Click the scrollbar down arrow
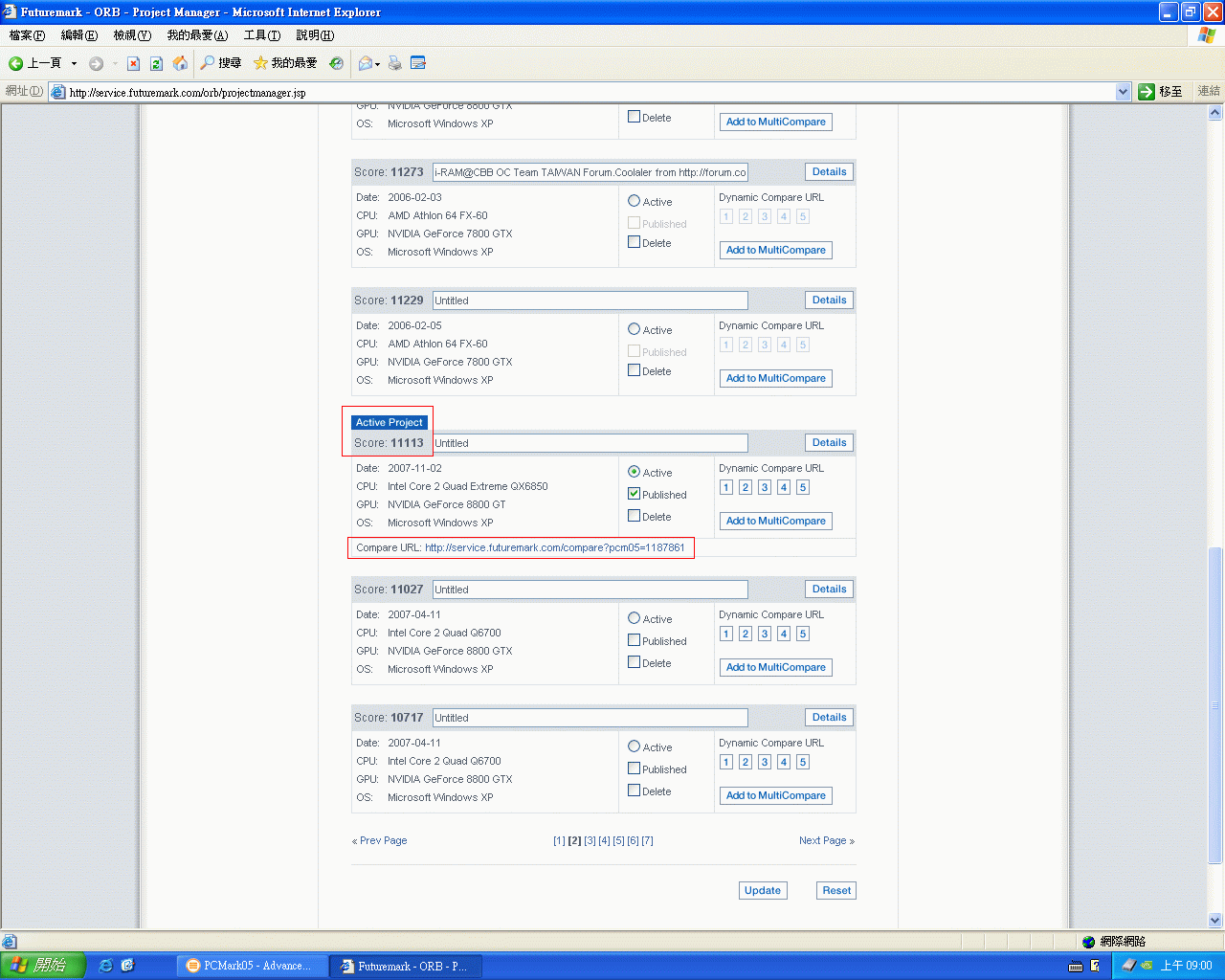The height and width of the screenshot is (980, 1225). (x=1215, y=920)
